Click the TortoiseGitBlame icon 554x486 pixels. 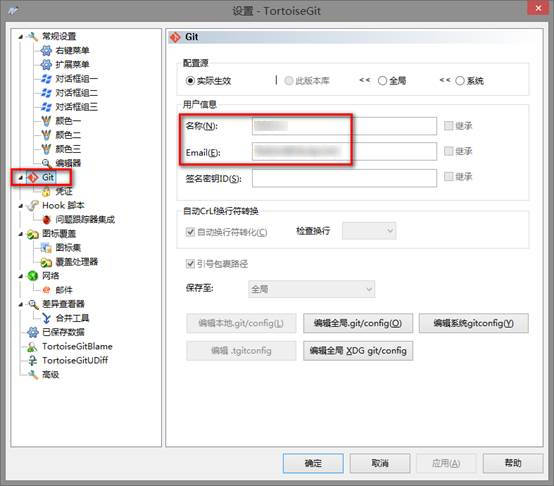[32, 347]
